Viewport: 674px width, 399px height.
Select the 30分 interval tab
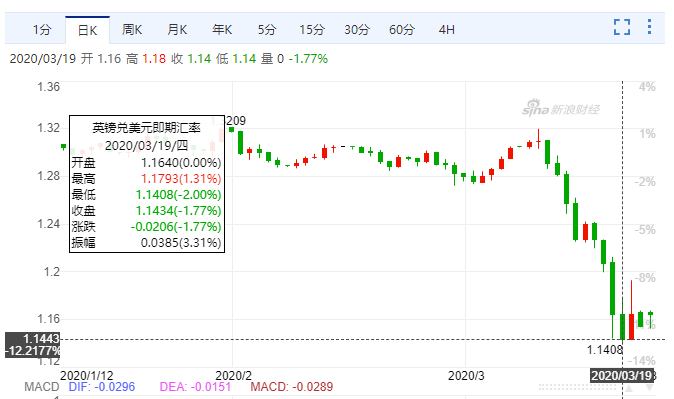(x=357, y=30)
